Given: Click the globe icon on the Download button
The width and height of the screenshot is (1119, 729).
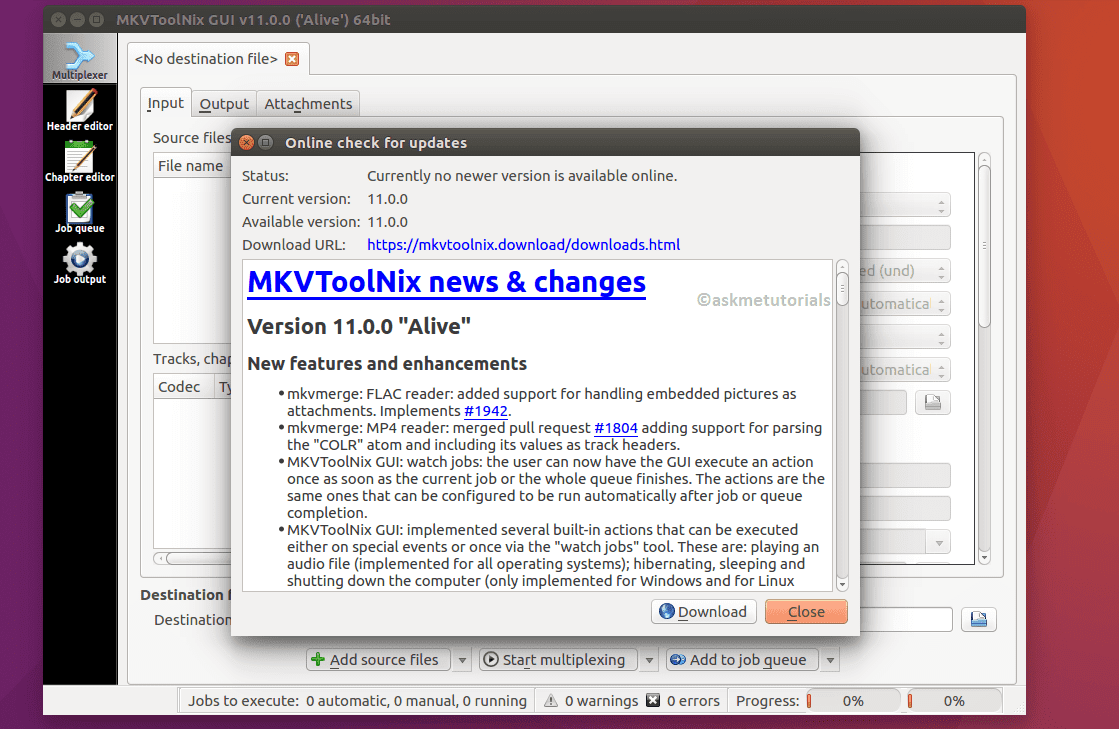Looking at the screenshot, I should click(x=667, y=611).
